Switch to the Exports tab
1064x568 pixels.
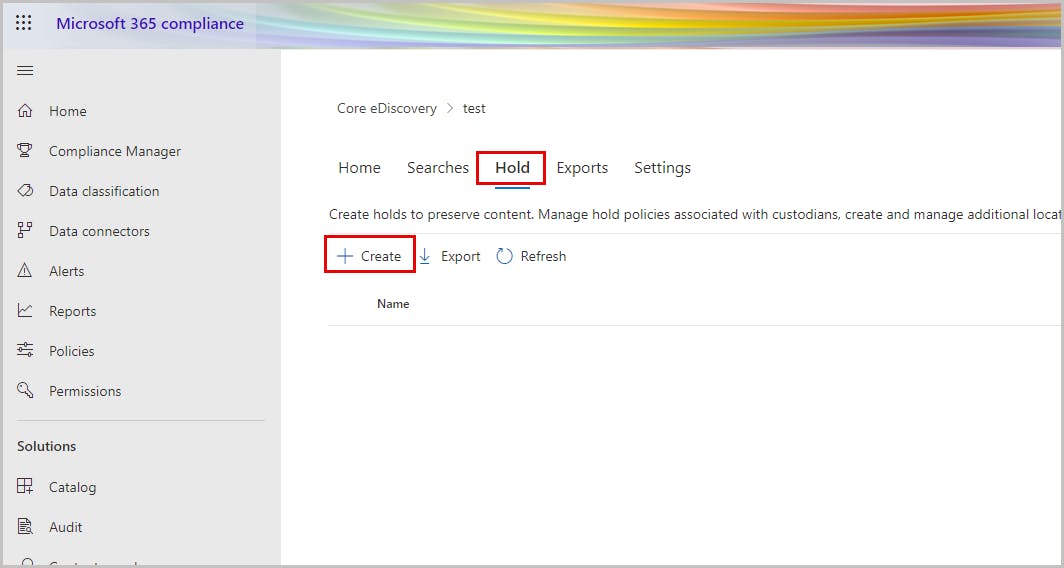point(582,168)
